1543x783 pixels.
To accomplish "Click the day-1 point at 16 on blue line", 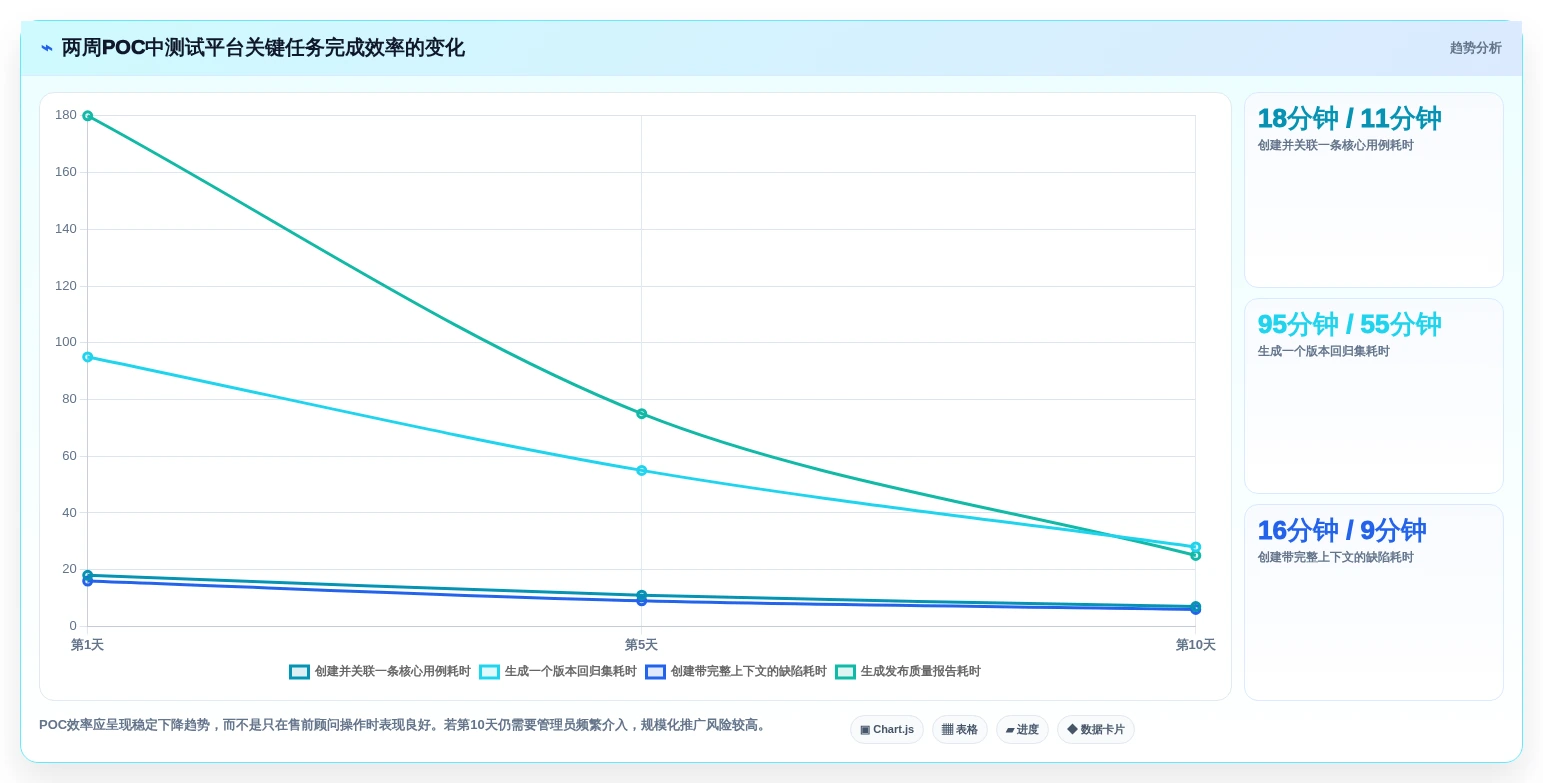I will [x=87, y=581].
